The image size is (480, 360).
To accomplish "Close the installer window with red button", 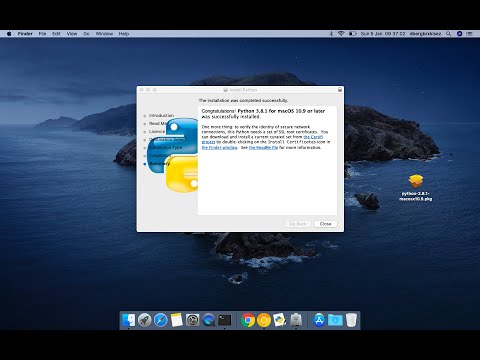I will (141, 90).
